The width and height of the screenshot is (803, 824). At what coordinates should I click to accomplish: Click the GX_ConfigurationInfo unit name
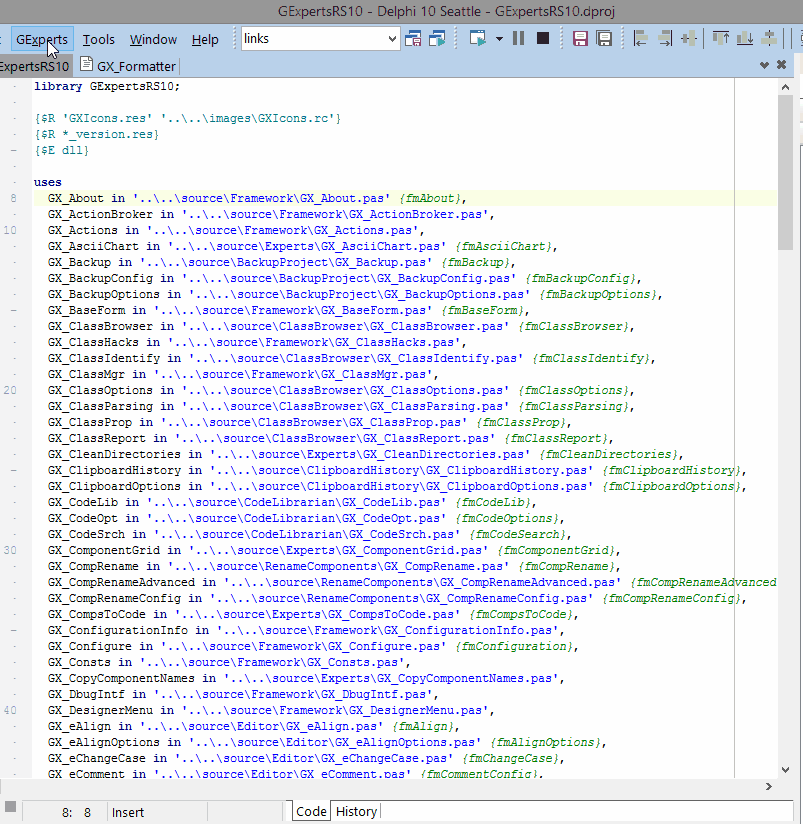pyautogui.click(x=118, y=631)
